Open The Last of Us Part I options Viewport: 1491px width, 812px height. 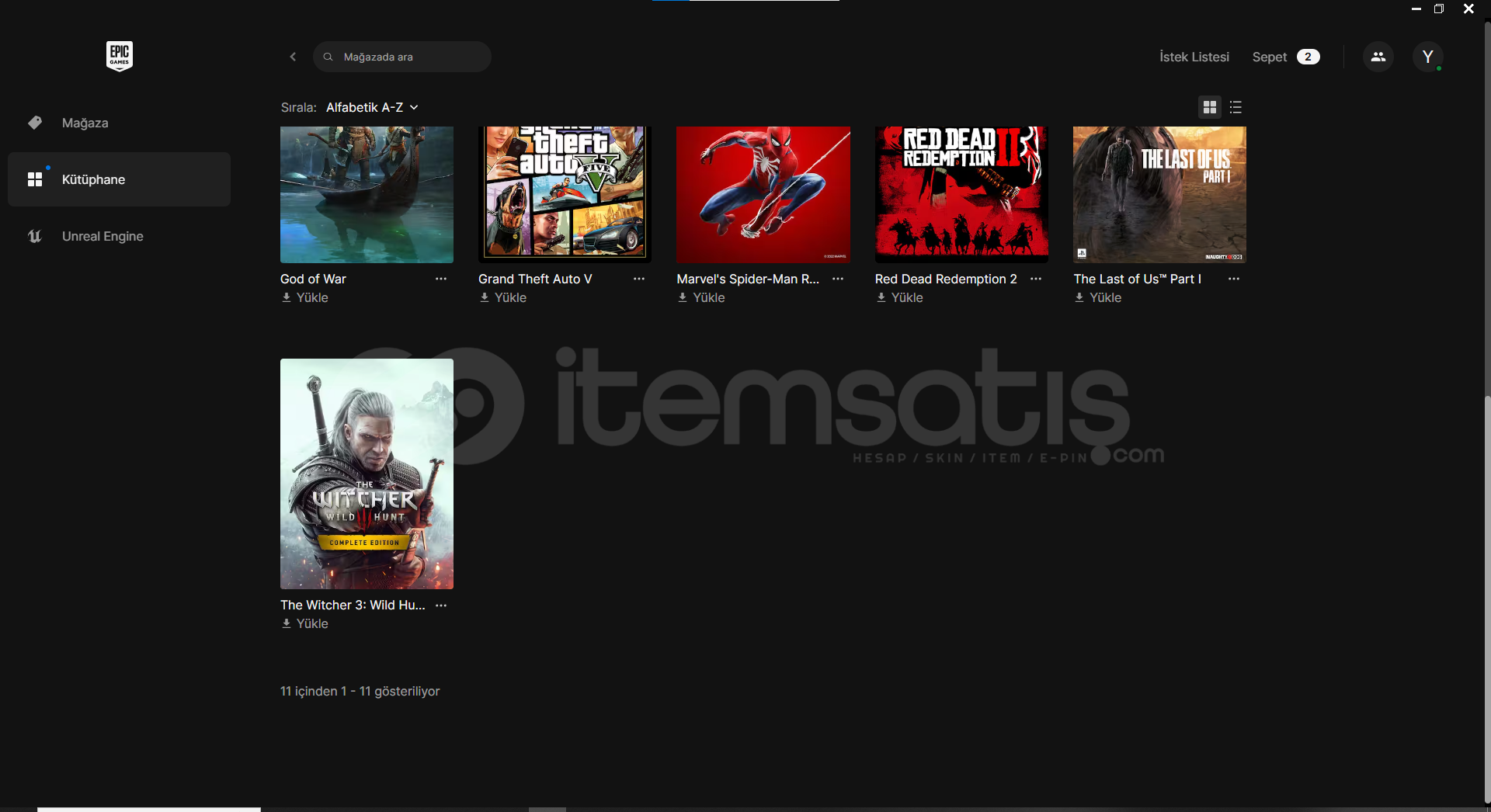point(1234,279)
